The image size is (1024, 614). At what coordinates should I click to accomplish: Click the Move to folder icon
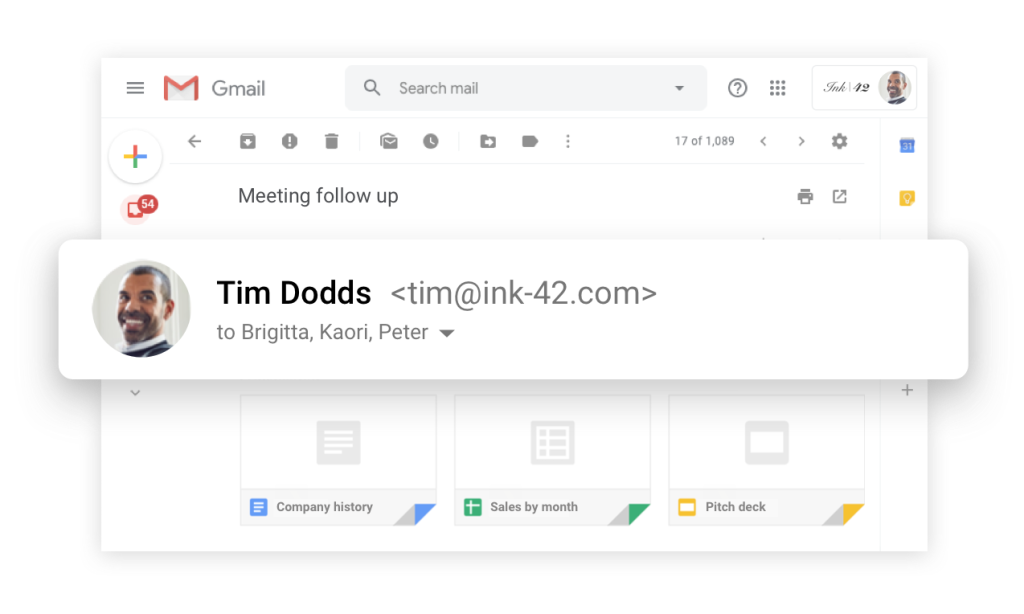[x=488, y=141]
